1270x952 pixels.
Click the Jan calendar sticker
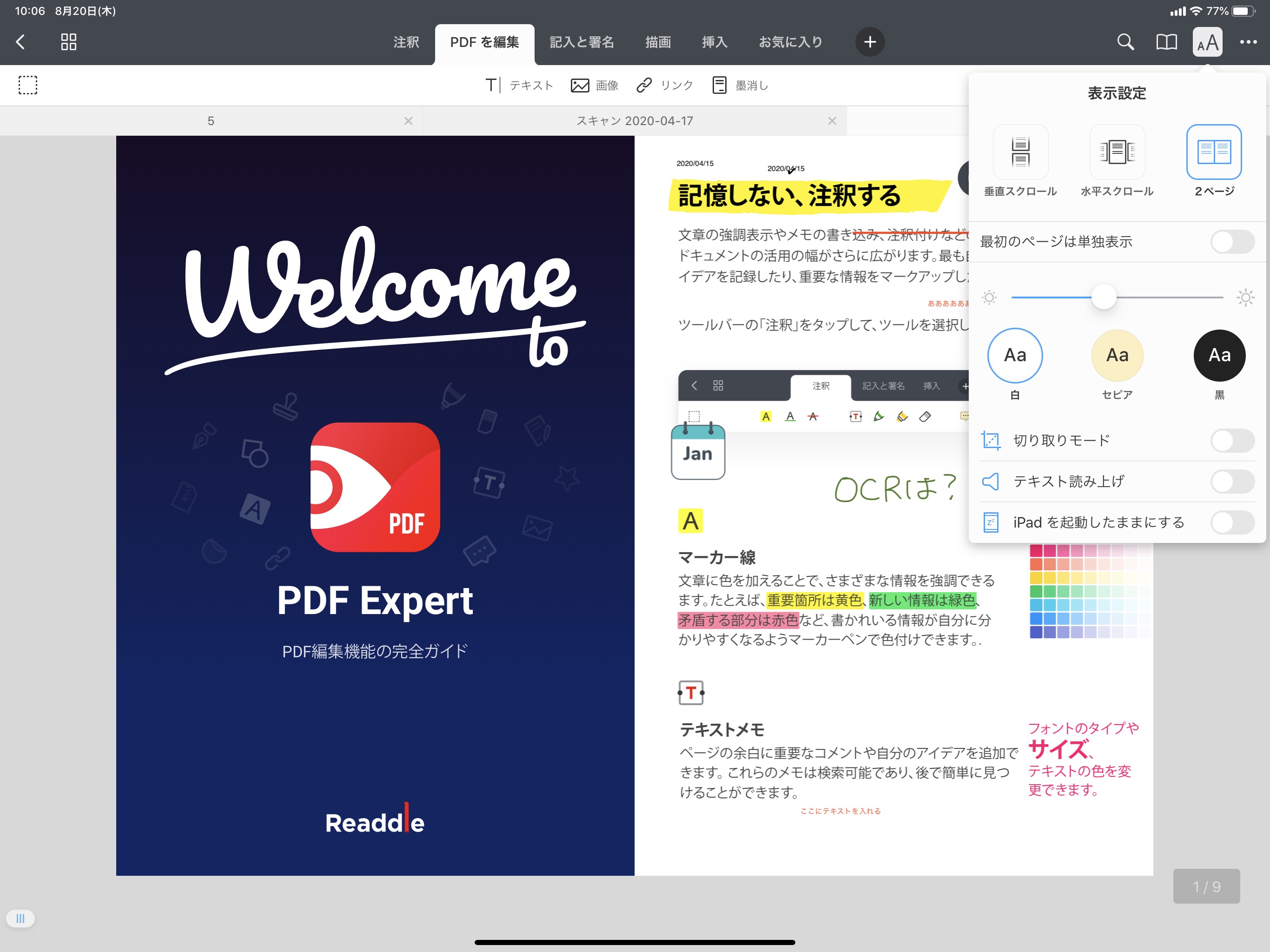pos(698,451)
